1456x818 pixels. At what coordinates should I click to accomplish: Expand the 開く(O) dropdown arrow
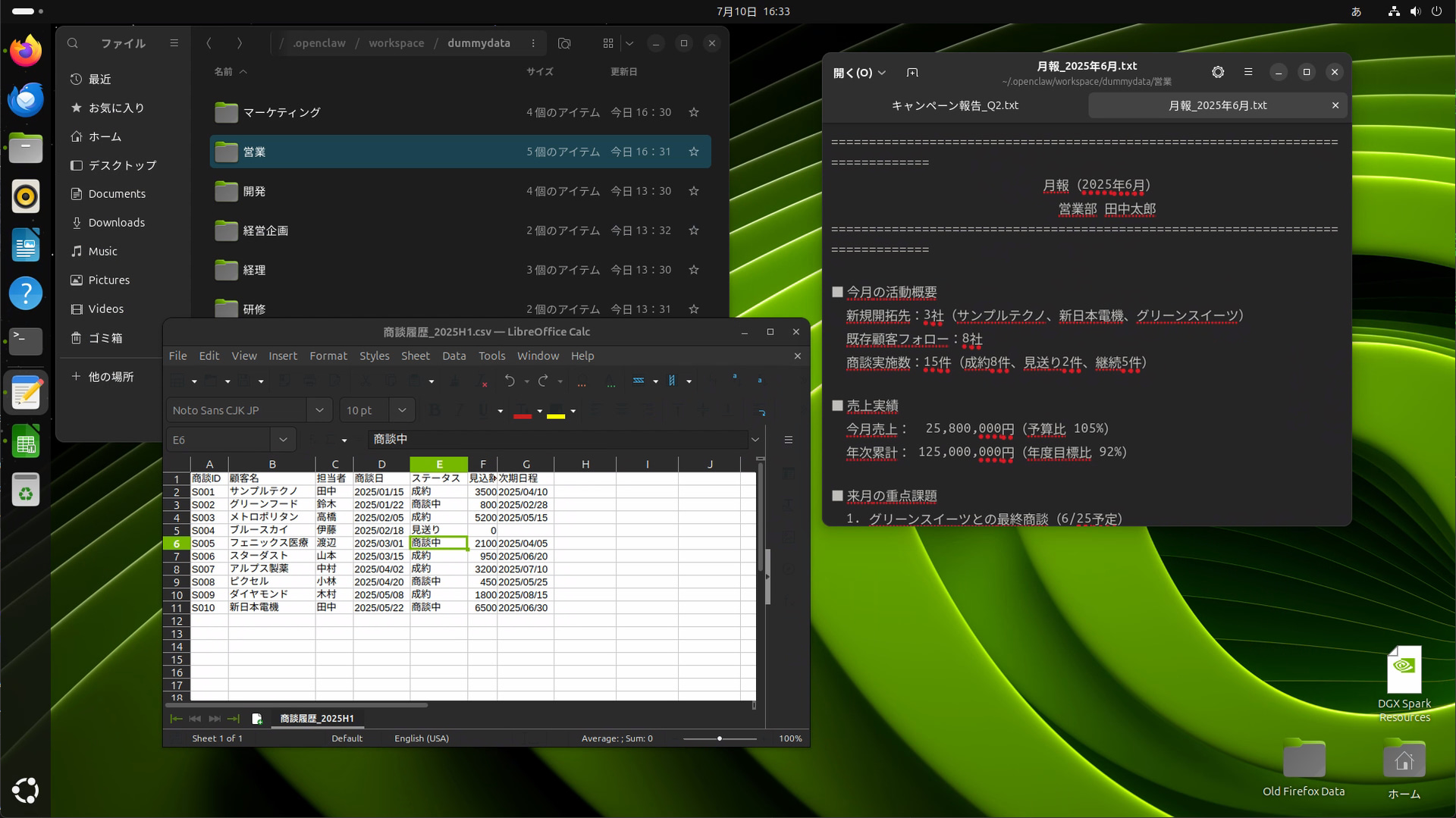(882, 73)
